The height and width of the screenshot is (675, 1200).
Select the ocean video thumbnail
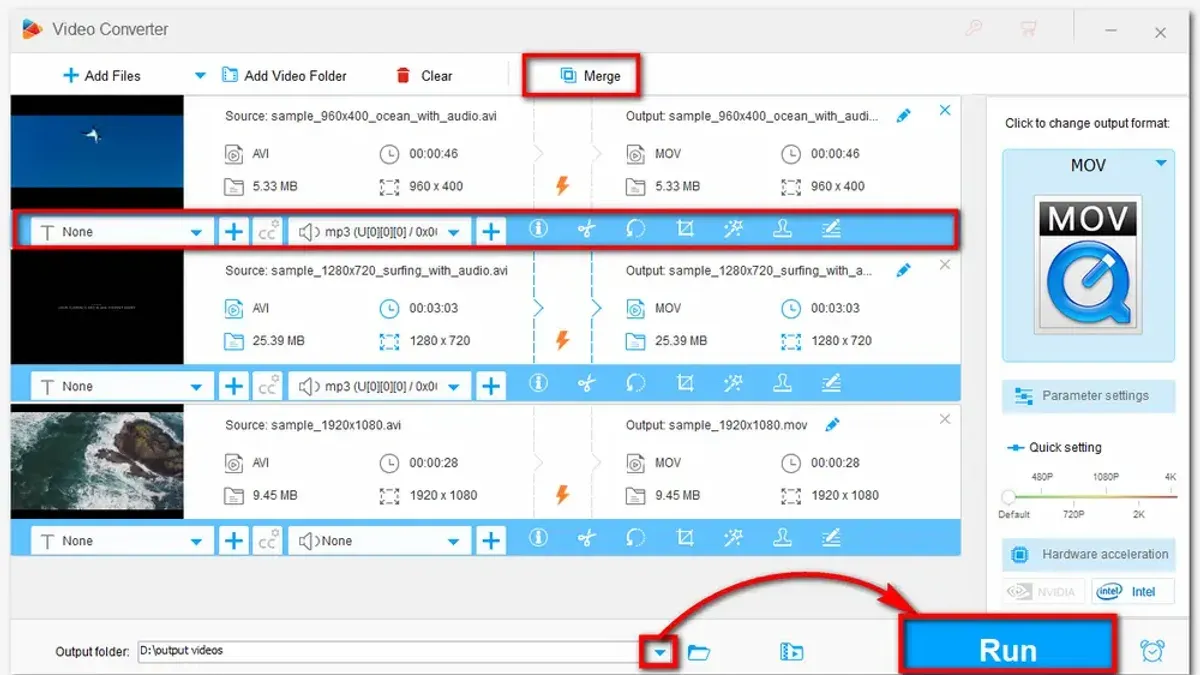click(97, 152)
